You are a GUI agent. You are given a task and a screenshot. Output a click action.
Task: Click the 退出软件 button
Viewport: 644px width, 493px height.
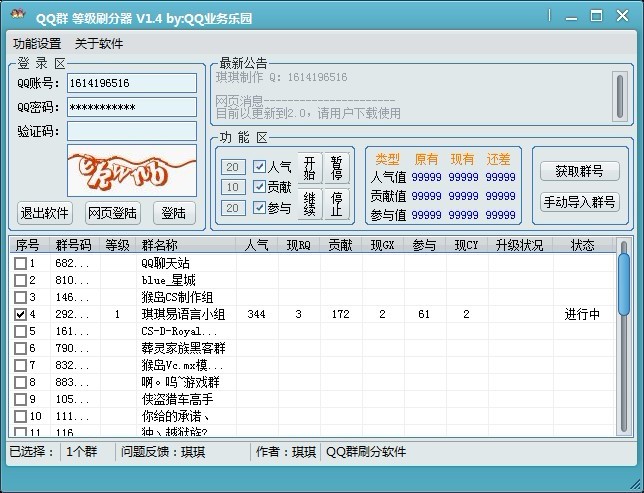45,213
